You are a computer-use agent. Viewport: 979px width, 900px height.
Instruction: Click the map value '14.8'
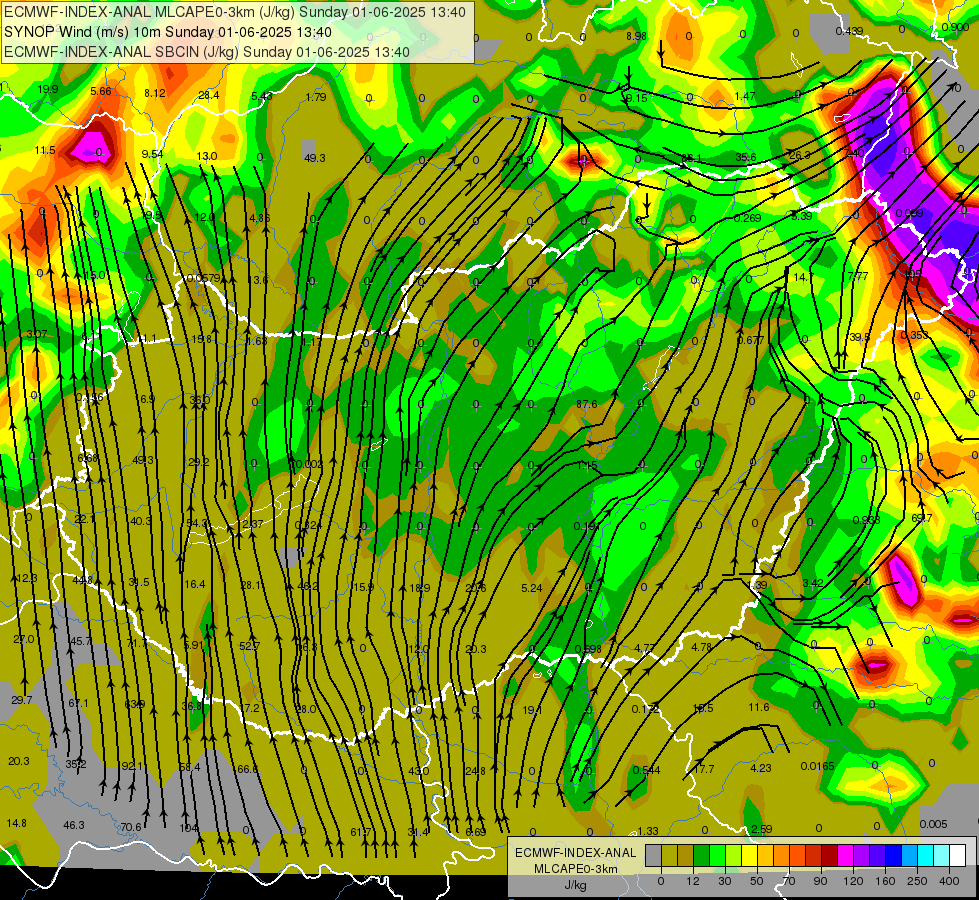click(16, 823)
